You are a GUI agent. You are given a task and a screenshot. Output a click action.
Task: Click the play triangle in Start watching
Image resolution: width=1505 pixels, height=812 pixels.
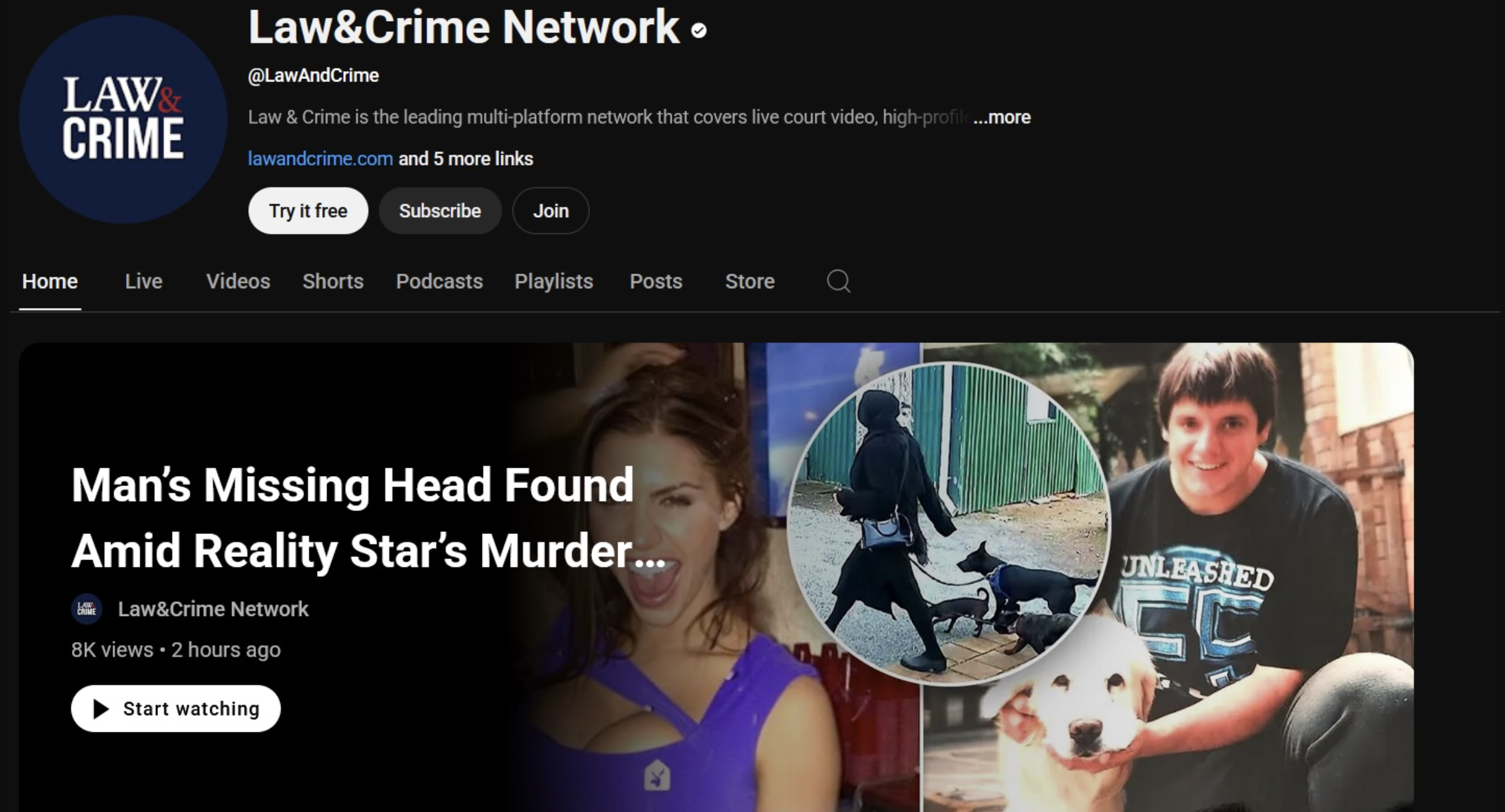(101, 708)
